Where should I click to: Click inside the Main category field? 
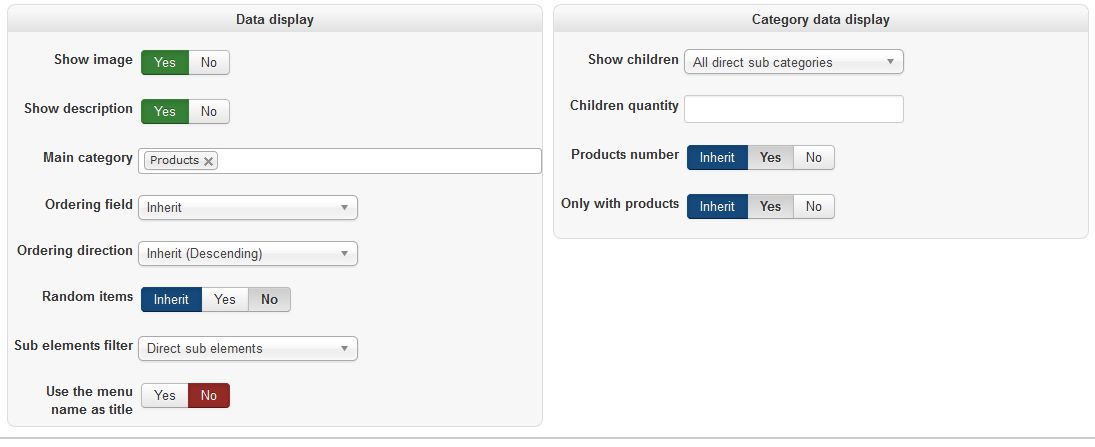click(380, 161)
